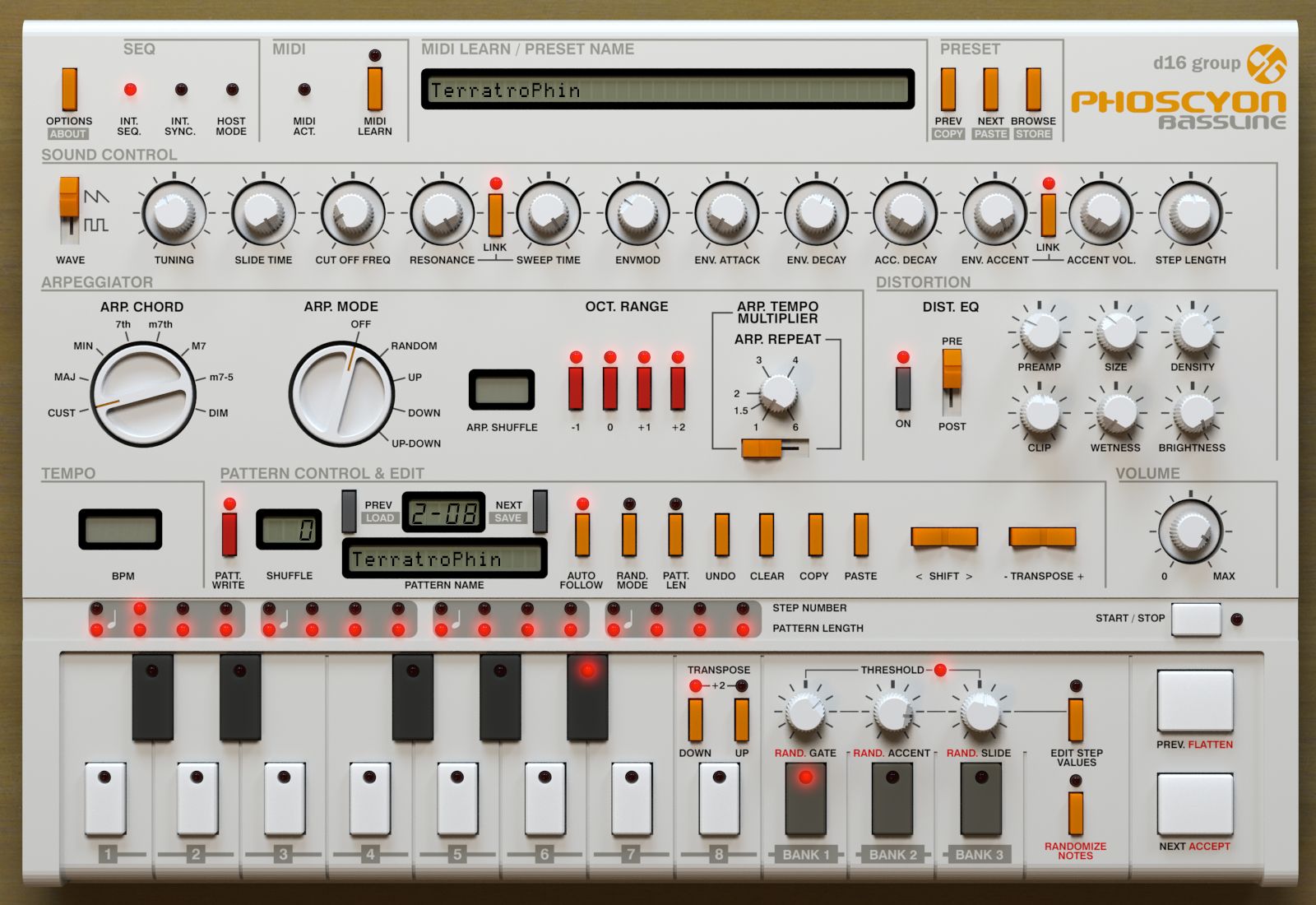Viewport: 1316px width, 905px height.
Task: Click the Pattern Name display field
Action: click(444, 559)
